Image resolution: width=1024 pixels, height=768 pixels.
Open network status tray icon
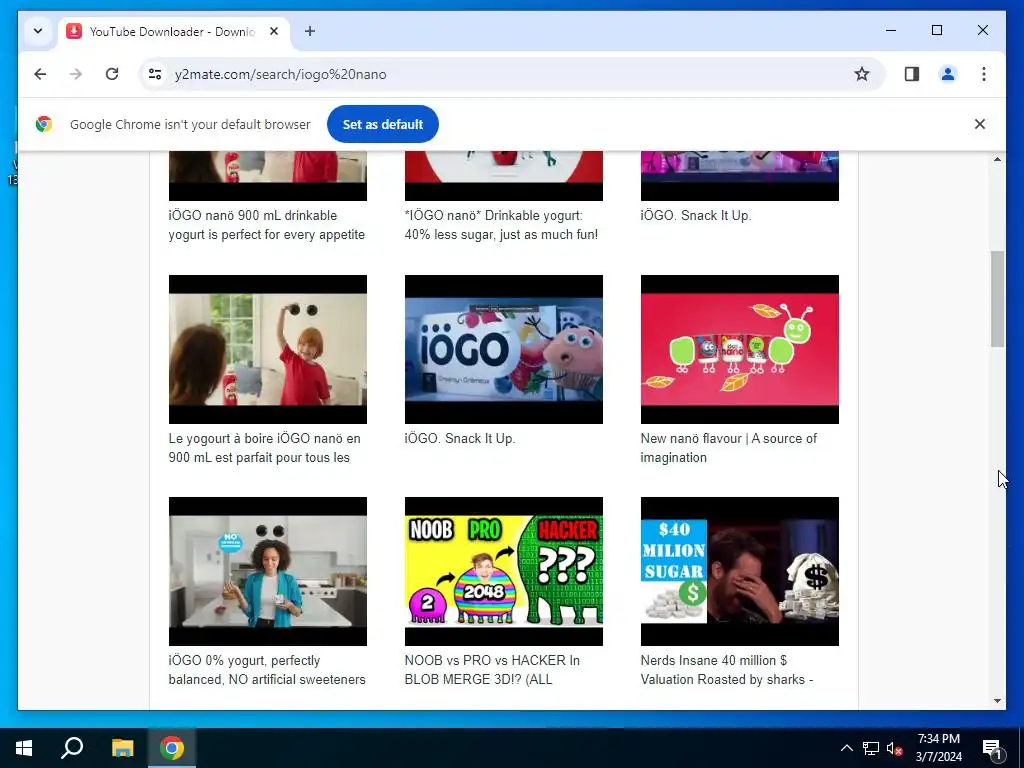[871, 748]
